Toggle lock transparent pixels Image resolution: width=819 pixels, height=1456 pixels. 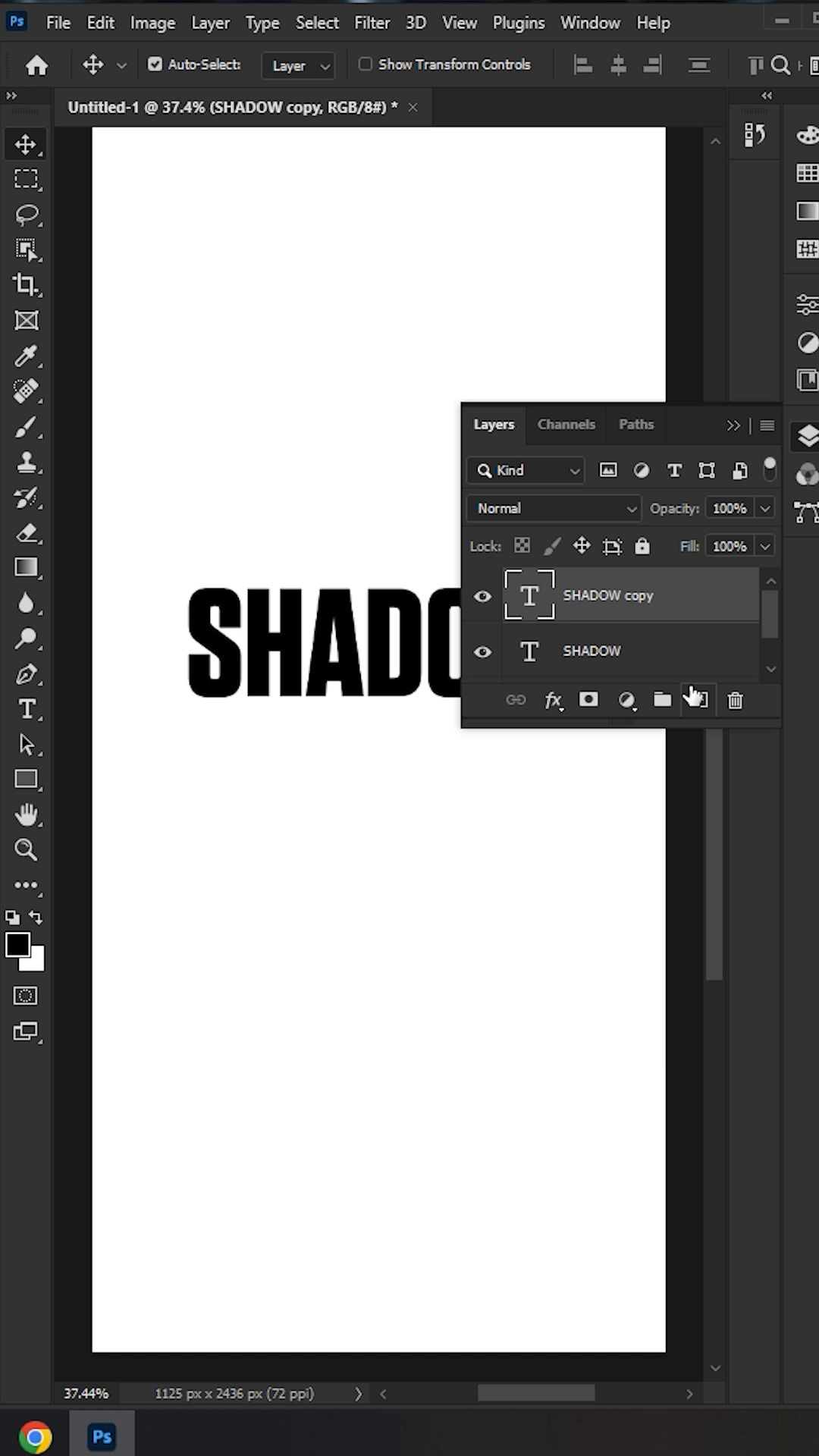522,545
